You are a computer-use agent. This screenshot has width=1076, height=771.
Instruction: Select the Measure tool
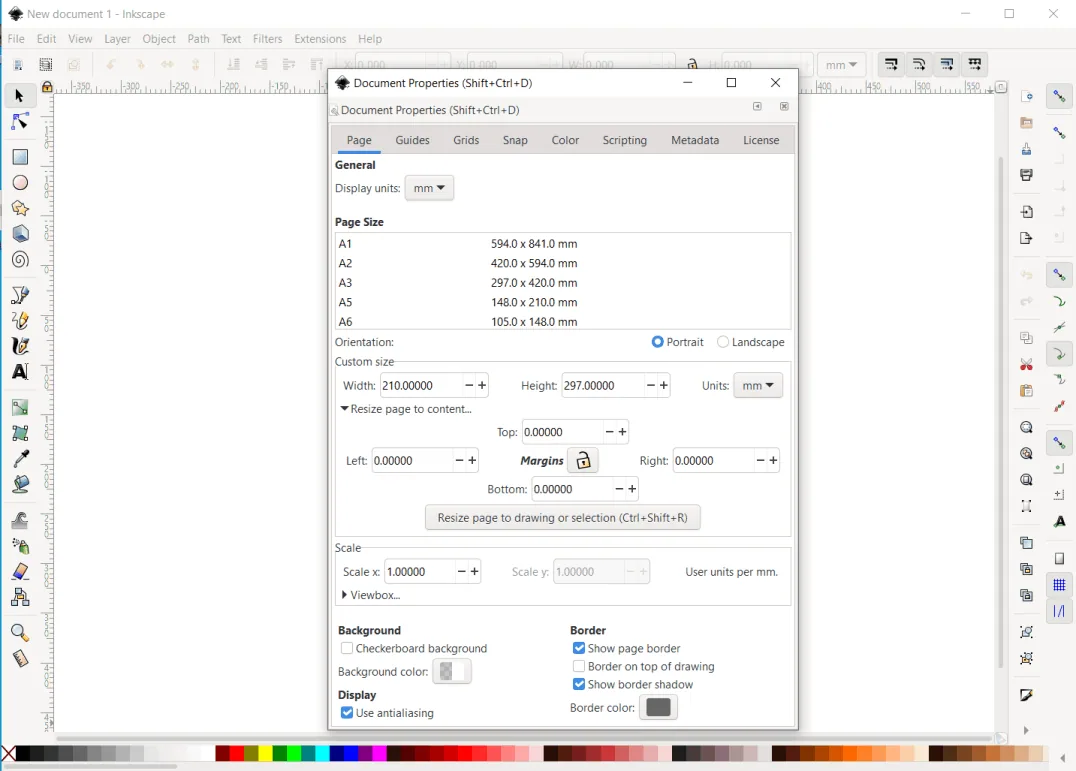click(x=20, y=659)
